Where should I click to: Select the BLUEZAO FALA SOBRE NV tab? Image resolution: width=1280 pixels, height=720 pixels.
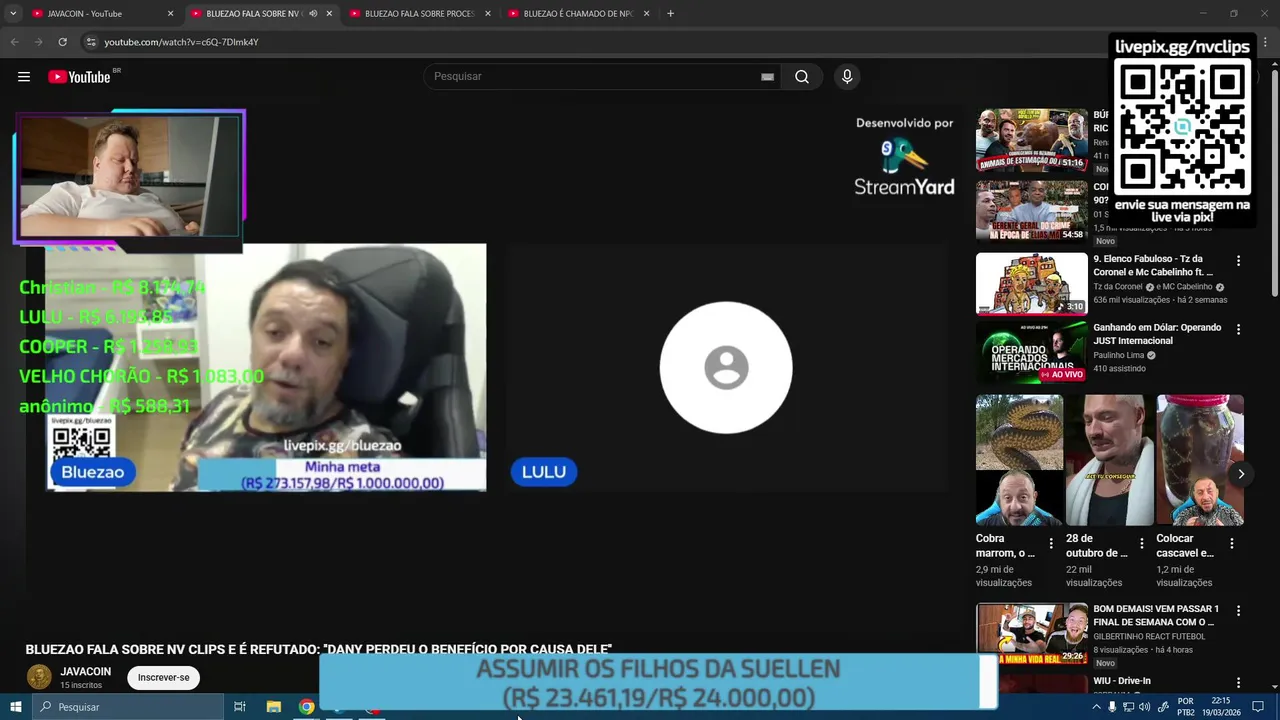point(250,14)
